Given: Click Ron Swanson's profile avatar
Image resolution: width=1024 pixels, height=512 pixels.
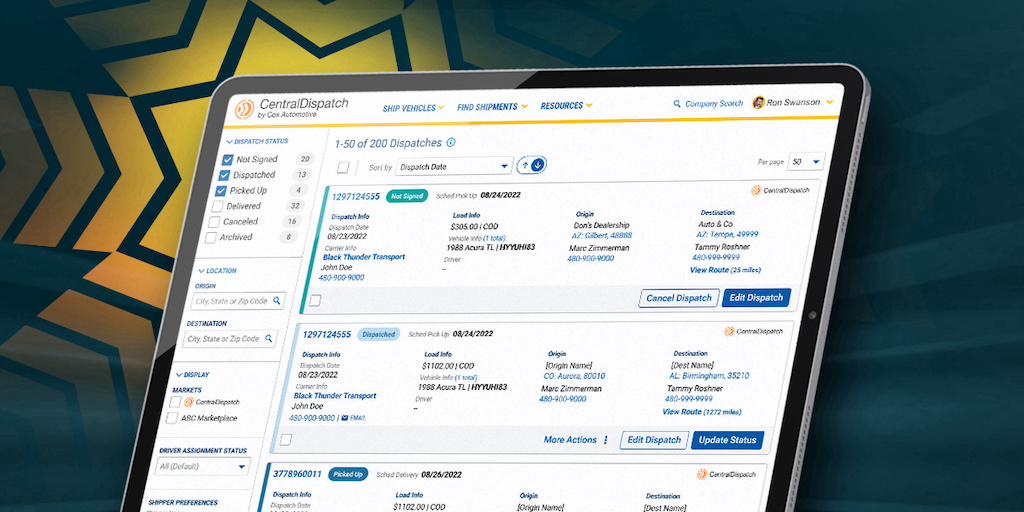Looking at the screenshot, I should click(759, 103).
